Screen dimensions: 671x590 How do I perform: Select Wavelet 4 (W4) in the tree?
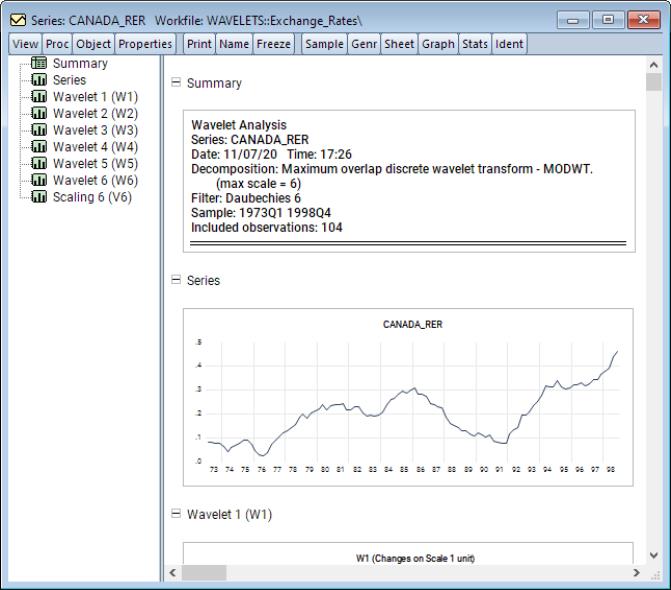click(x=95, y=147)
